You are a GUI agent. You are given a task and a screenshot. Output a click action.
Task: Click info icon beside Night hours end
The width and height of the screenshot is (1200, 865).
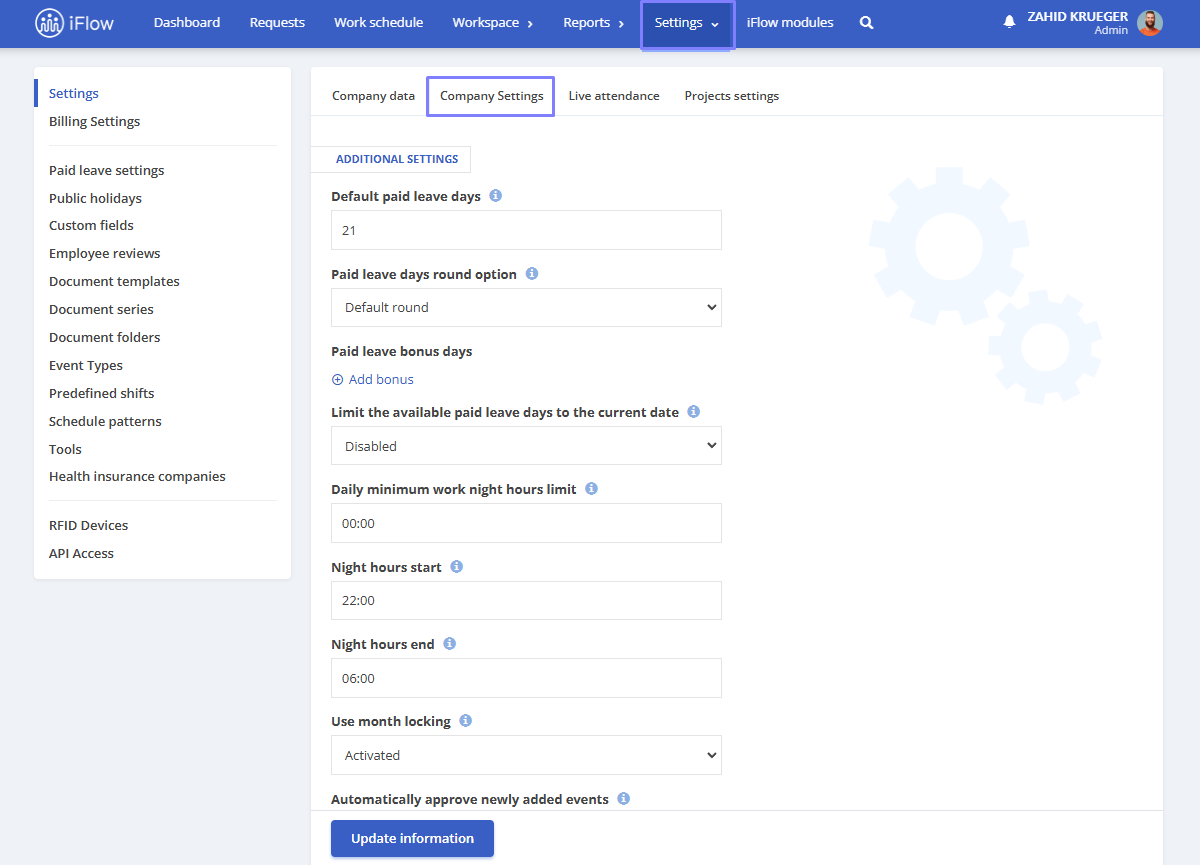point(450,643)
